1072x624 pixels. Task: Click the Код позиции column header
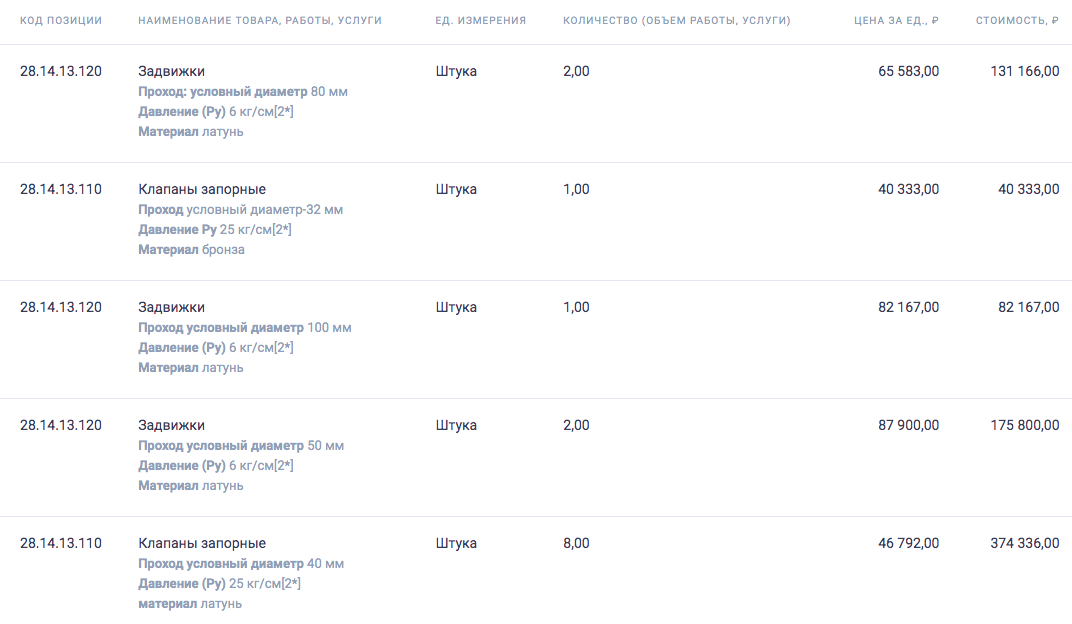pyautogui.click(x=61, y=21)
